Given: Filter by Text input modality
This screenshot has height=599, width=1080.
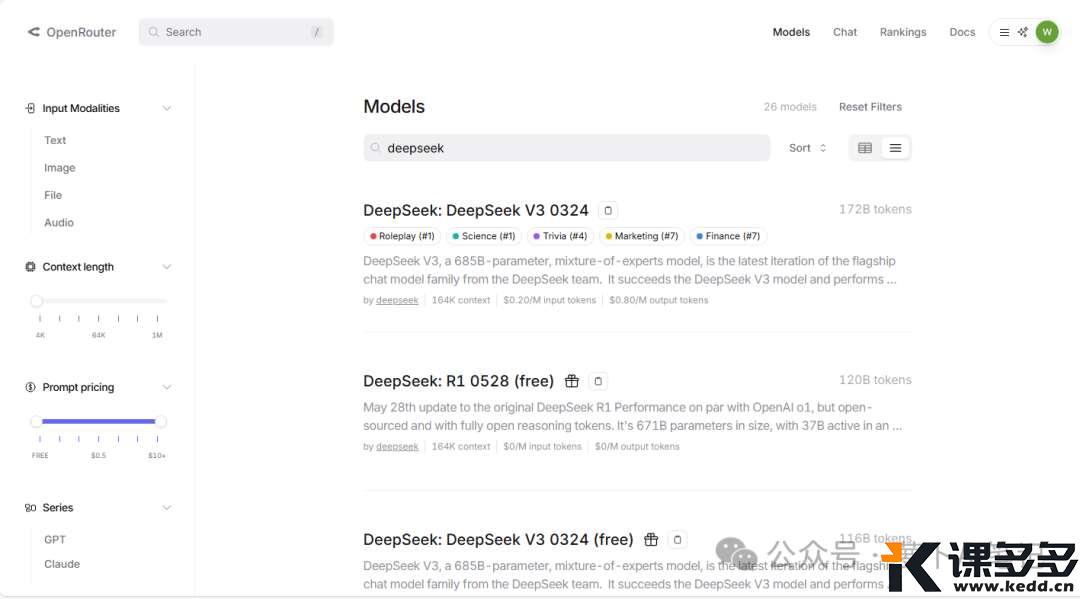Looking at the screenshot, I should point(55,140).
